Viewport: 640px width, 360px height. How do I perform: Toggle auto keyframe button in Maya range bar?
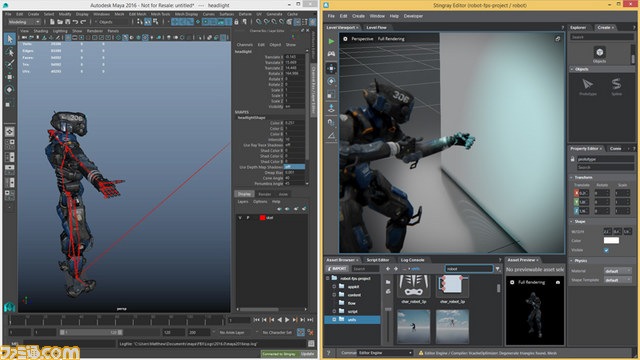click(x=300, y=332)
